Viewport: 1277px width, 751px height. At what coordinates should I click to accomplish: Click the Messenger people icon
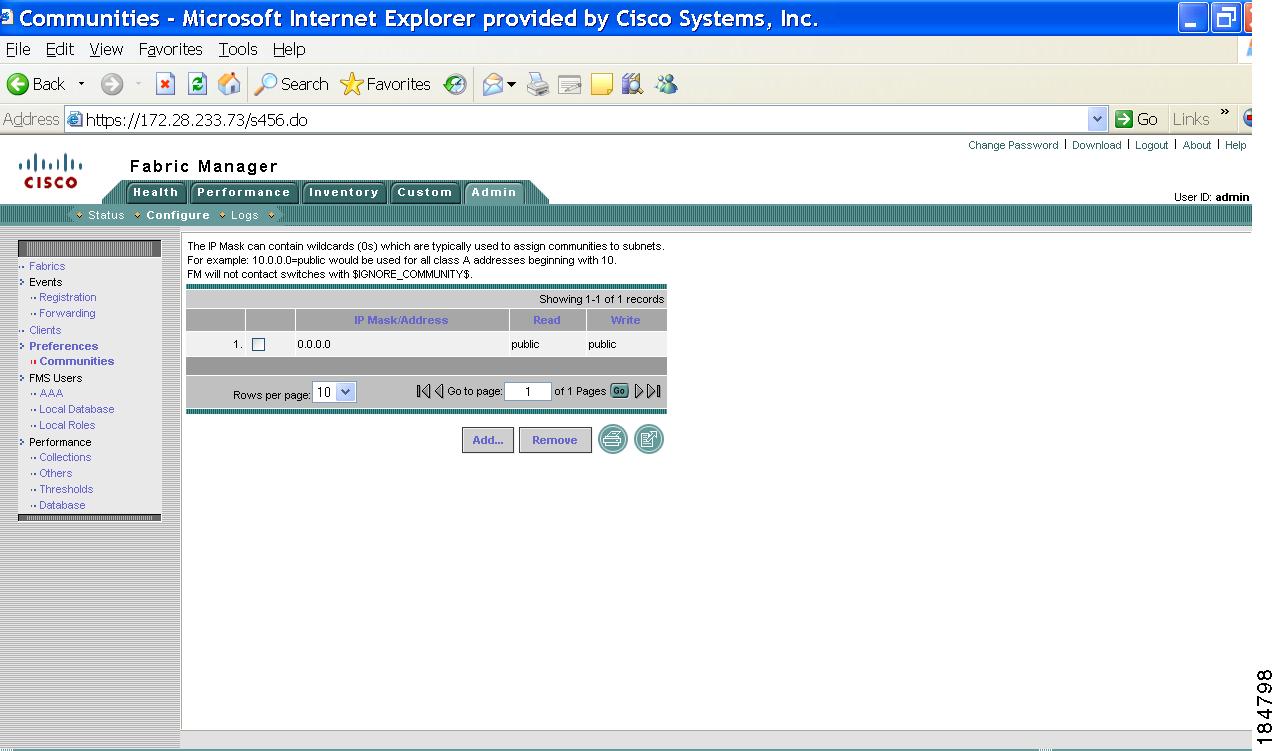point(666,84)
